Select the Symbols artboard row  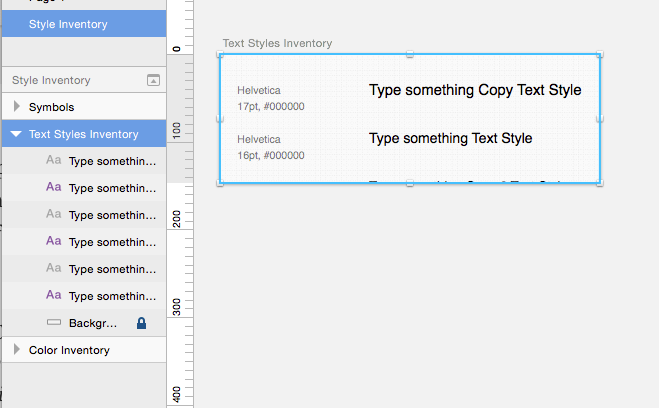point(84,107)
